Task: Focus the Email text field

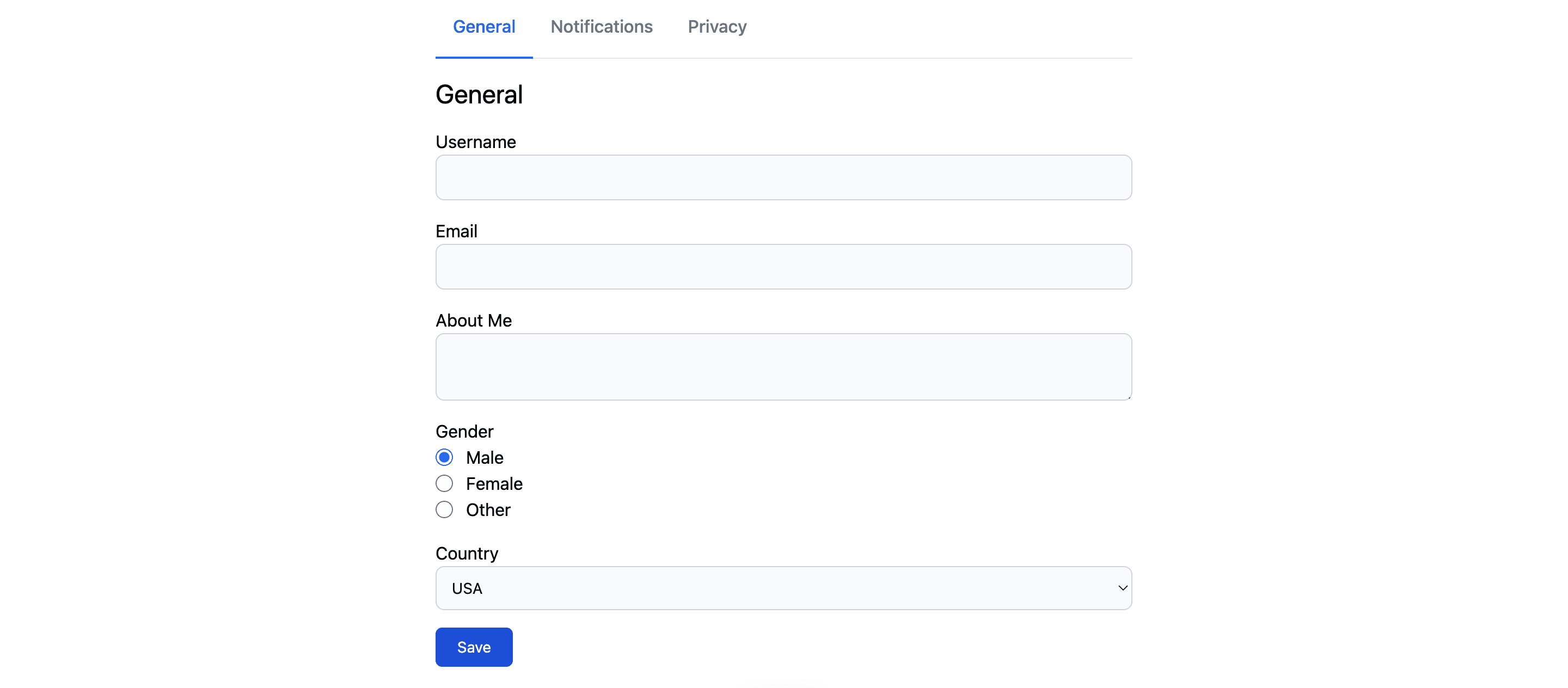Action: (783, 267)
